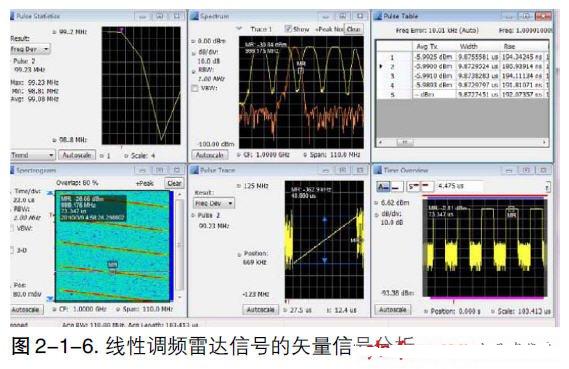Click the Time Overview panel icon
The height and width of the screenshot is (369, 569).
[378, 170]
